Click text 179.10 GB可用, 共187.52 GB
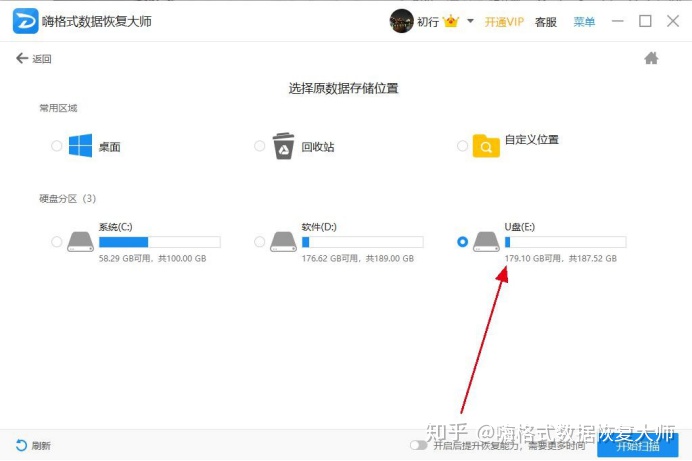This screenshot has width=692, height=461. (560, 259)
